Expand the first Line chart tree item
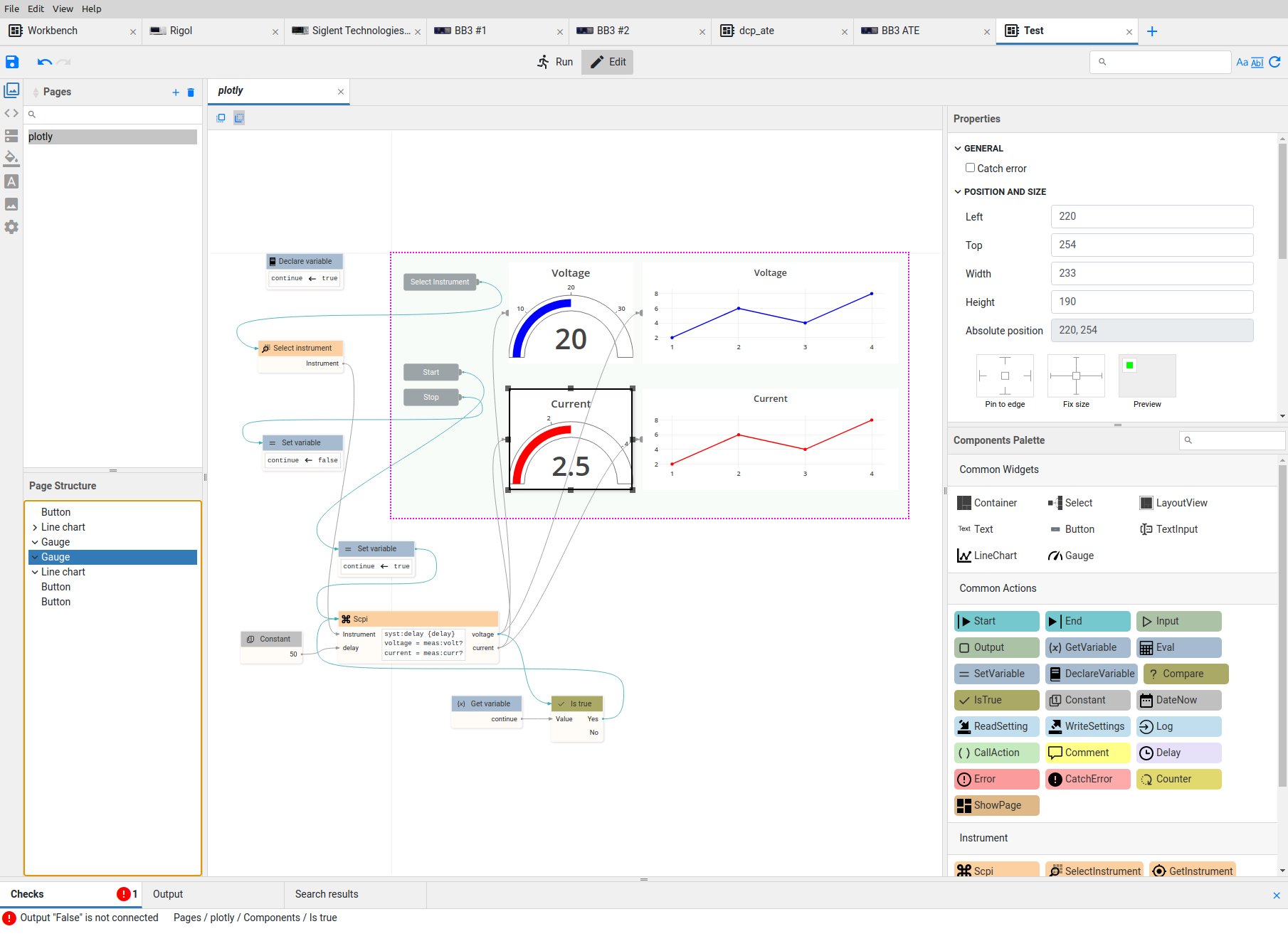 (x=35, y=527)
